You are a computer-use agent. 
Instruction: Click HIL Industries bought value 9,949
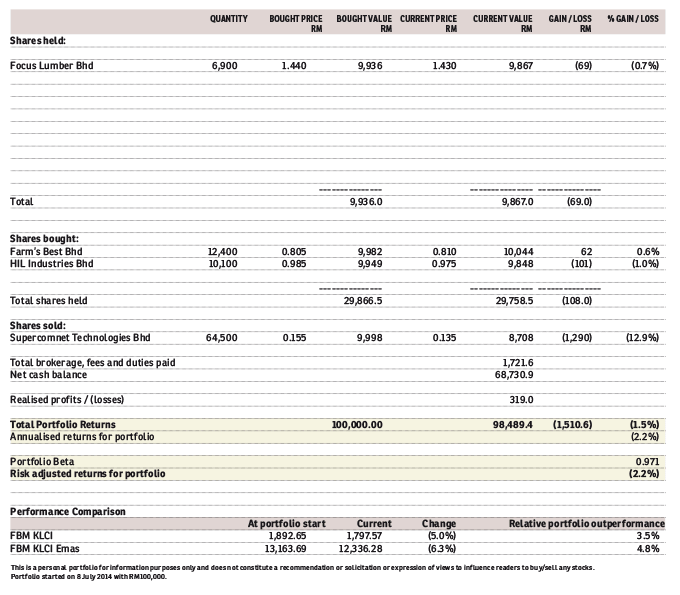click(x=370, y=264)
